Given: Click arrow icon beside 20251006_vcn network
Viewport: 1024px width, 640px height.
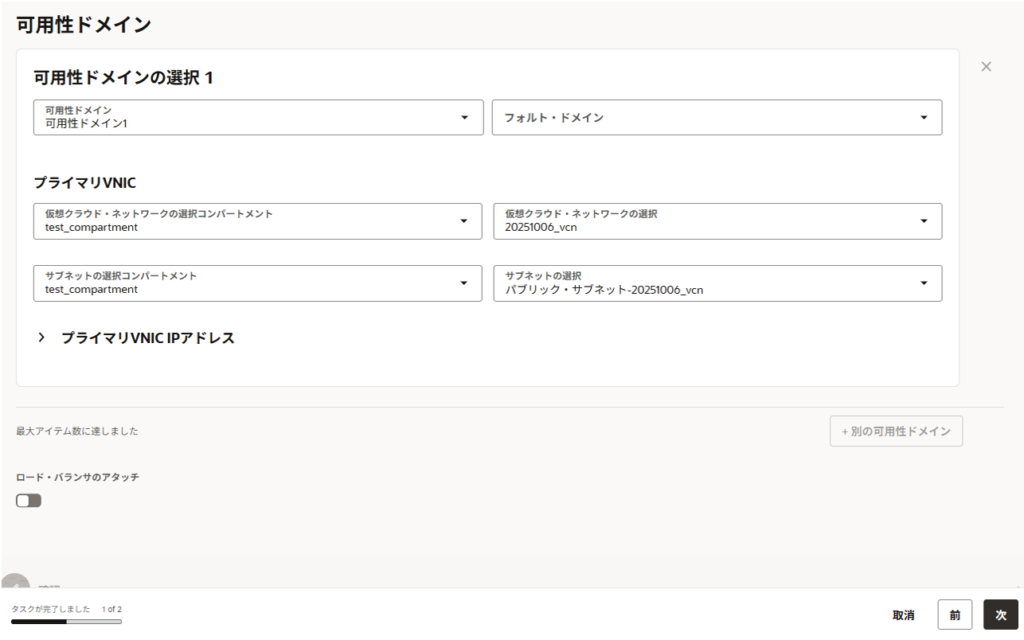Looking at the screenshot, I should 923,221.
